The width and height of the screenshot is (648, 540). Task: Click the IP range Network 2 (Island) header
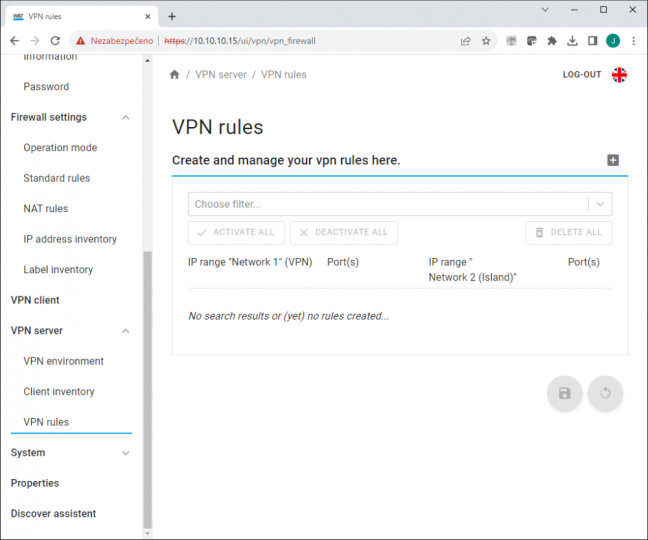point(472,269)
